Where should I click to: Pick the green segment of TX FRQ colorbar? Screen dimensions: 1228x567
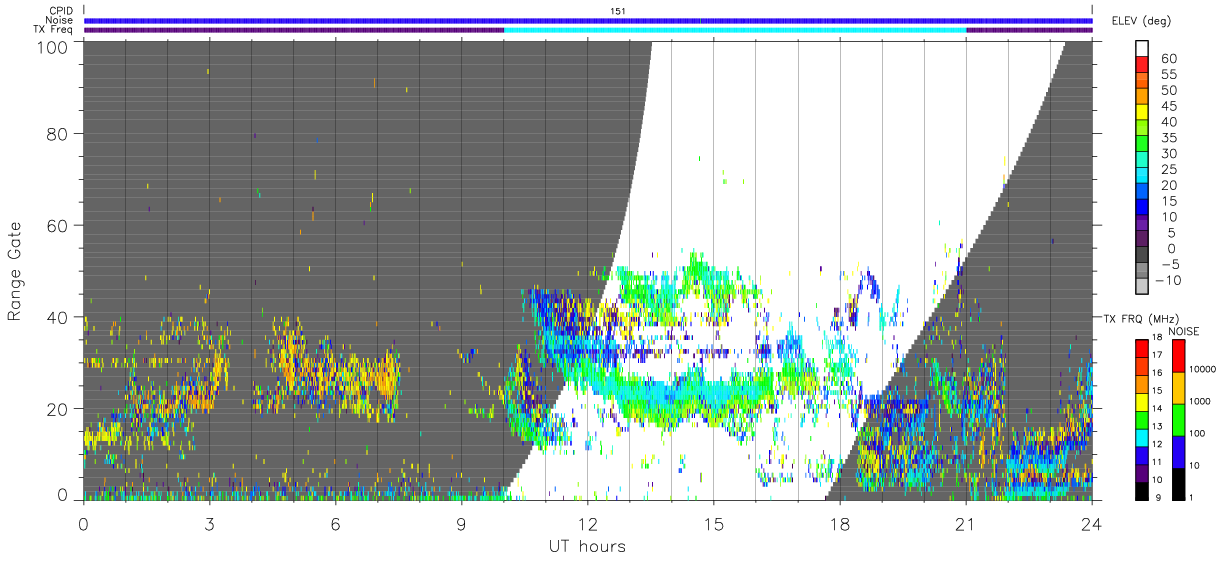point(1142,420)
